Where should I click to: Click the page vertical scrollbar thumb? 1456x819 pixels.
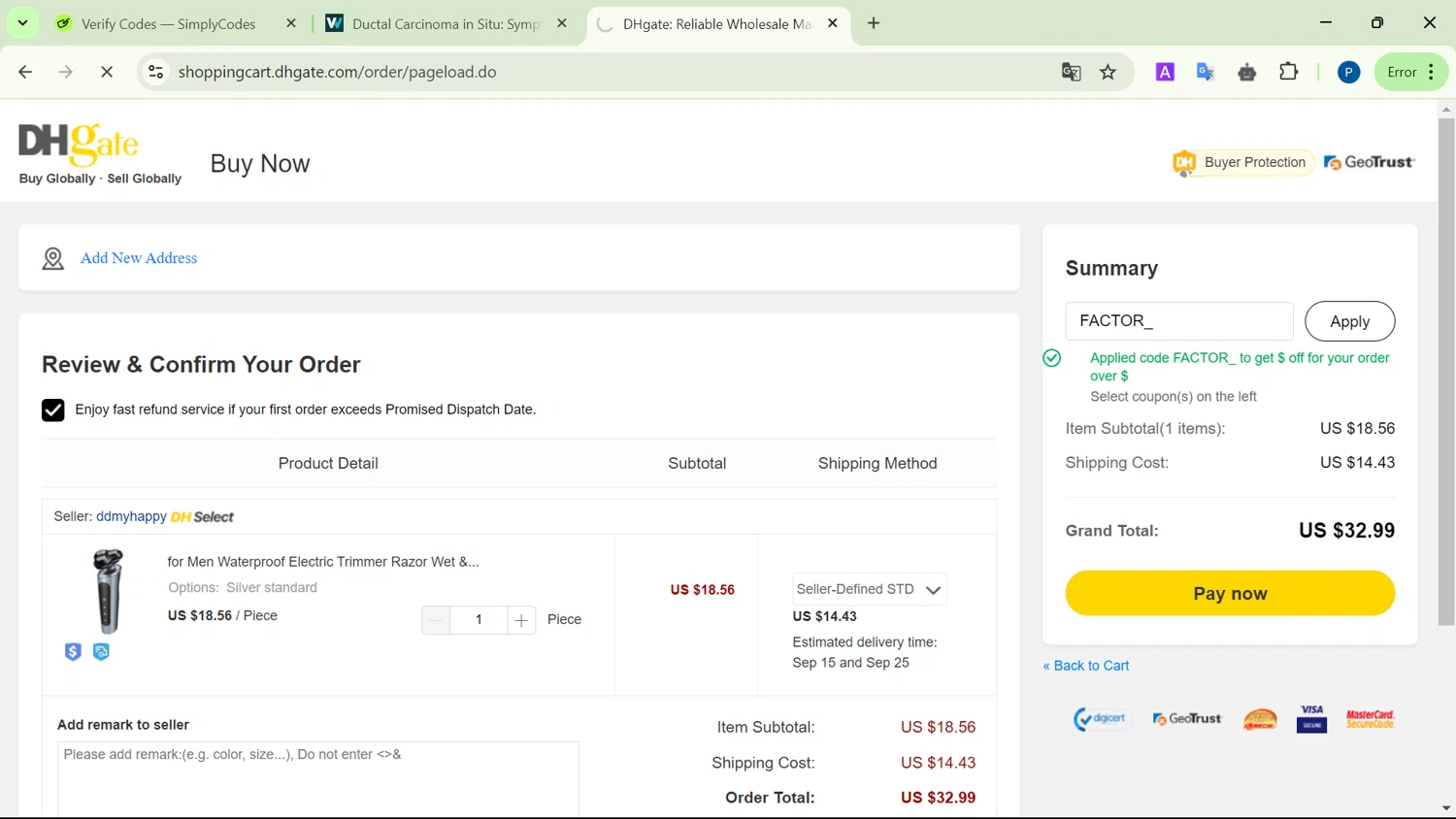(1446, 371)
